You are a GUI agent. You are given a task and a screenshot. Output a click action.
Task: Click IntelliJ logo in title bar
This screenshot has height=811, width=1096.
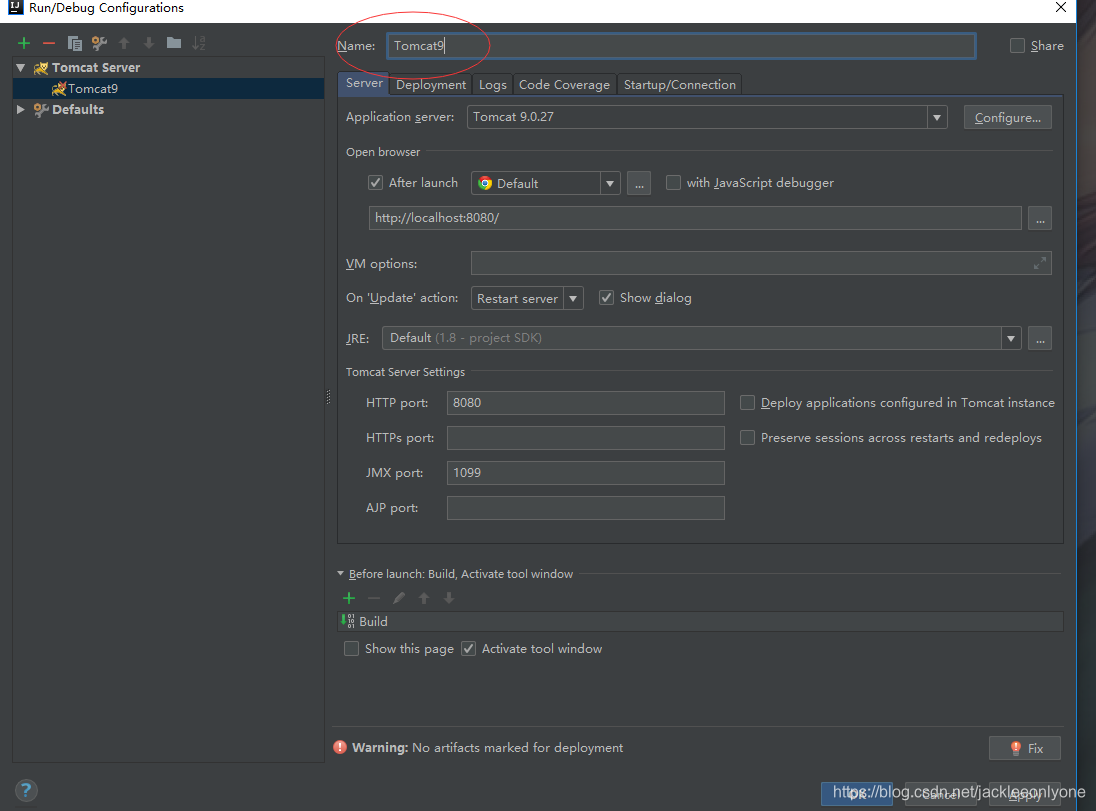click(x=15, y=8)
